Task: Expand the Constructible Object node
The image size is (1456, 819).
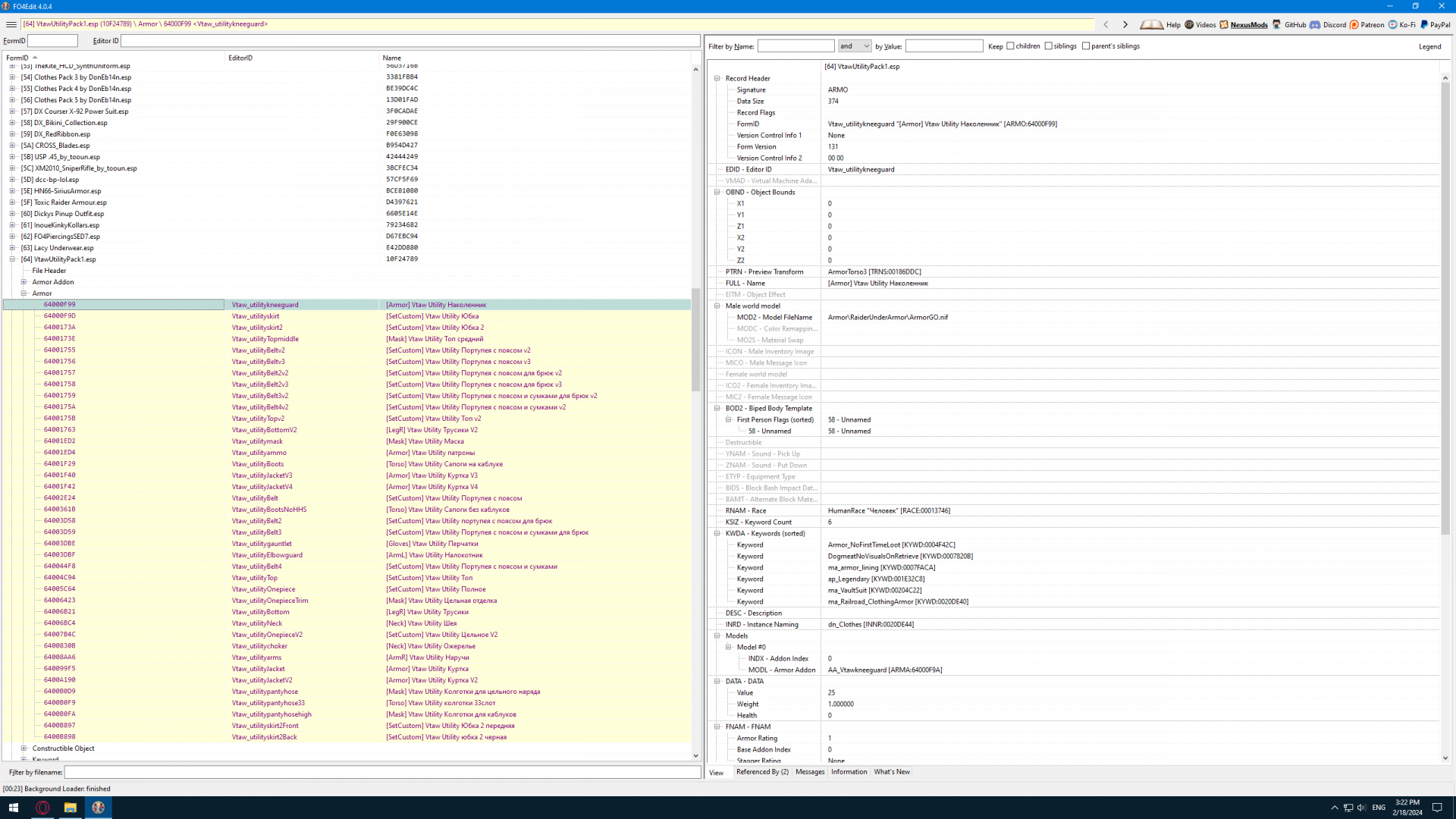Action: pos(24,748)
